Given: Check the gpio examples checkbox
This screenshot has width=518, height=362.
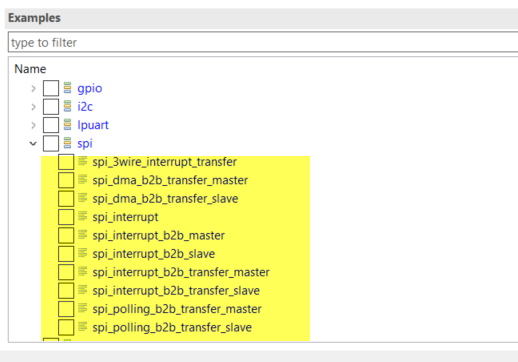Looking at the screenshot, I should pos(51,88).
